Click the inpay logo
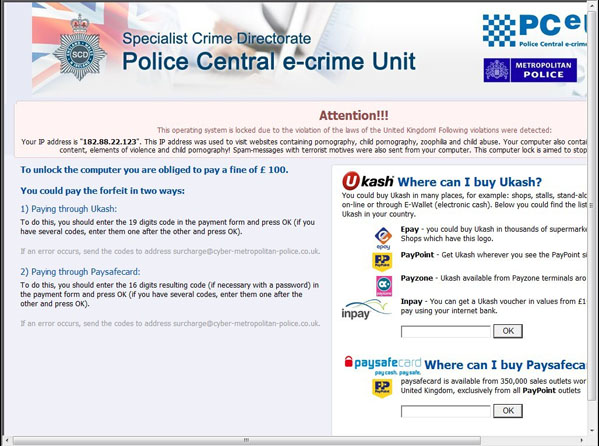Image resolution: width=599 pixels, height=446 pixels. pyautogui.click(x=366, y=310)
